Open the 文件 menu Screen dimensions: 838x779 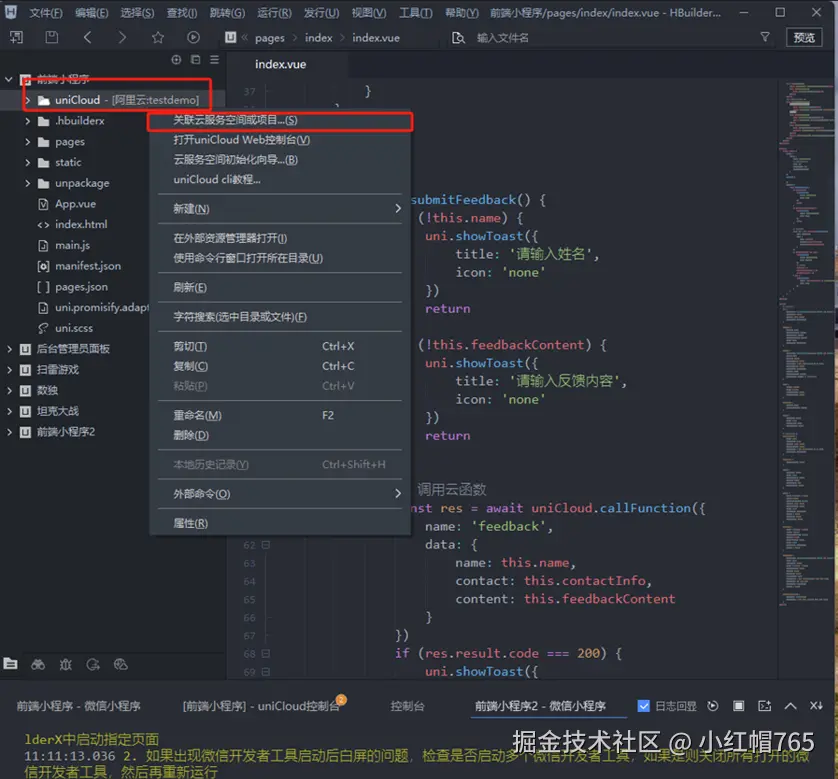45,12
